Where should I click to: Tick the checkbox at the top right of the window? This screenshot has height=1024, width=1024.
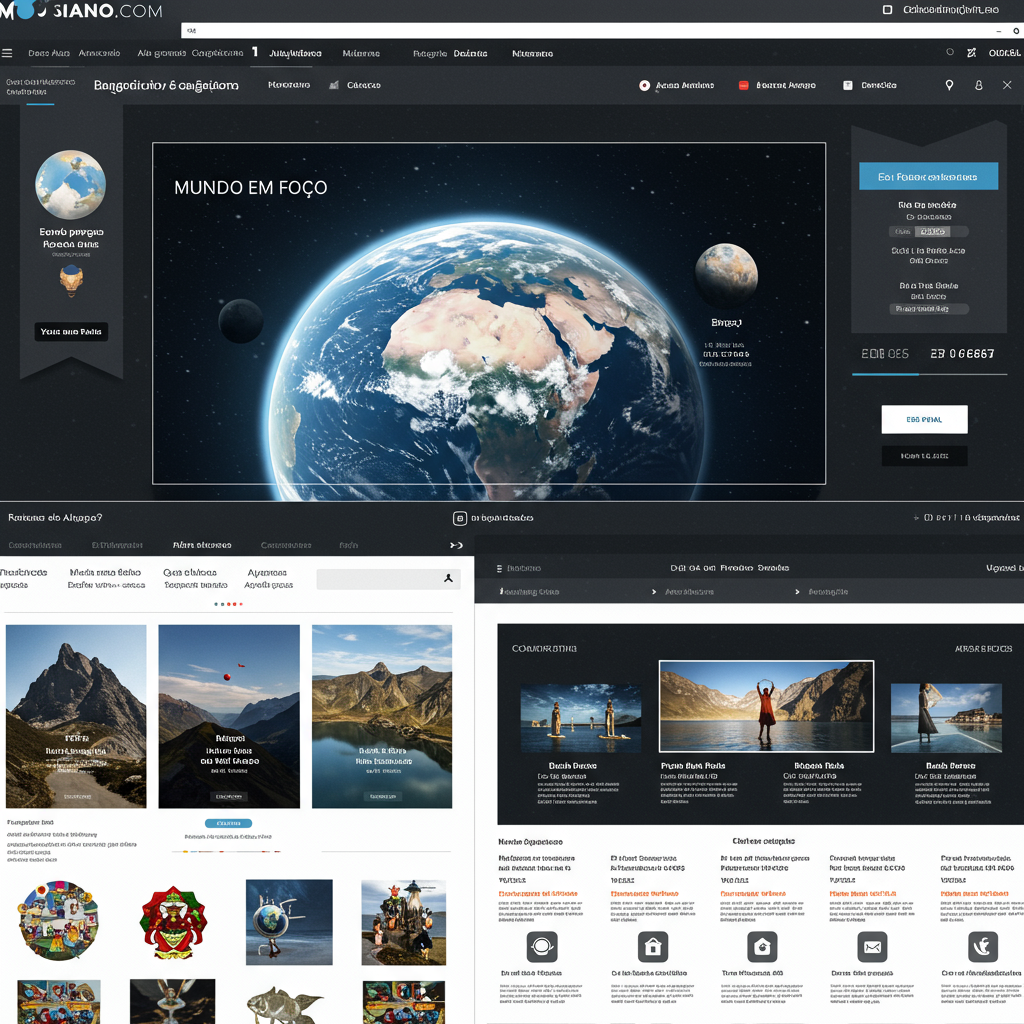pyautogui.click(x=887, y=10)
